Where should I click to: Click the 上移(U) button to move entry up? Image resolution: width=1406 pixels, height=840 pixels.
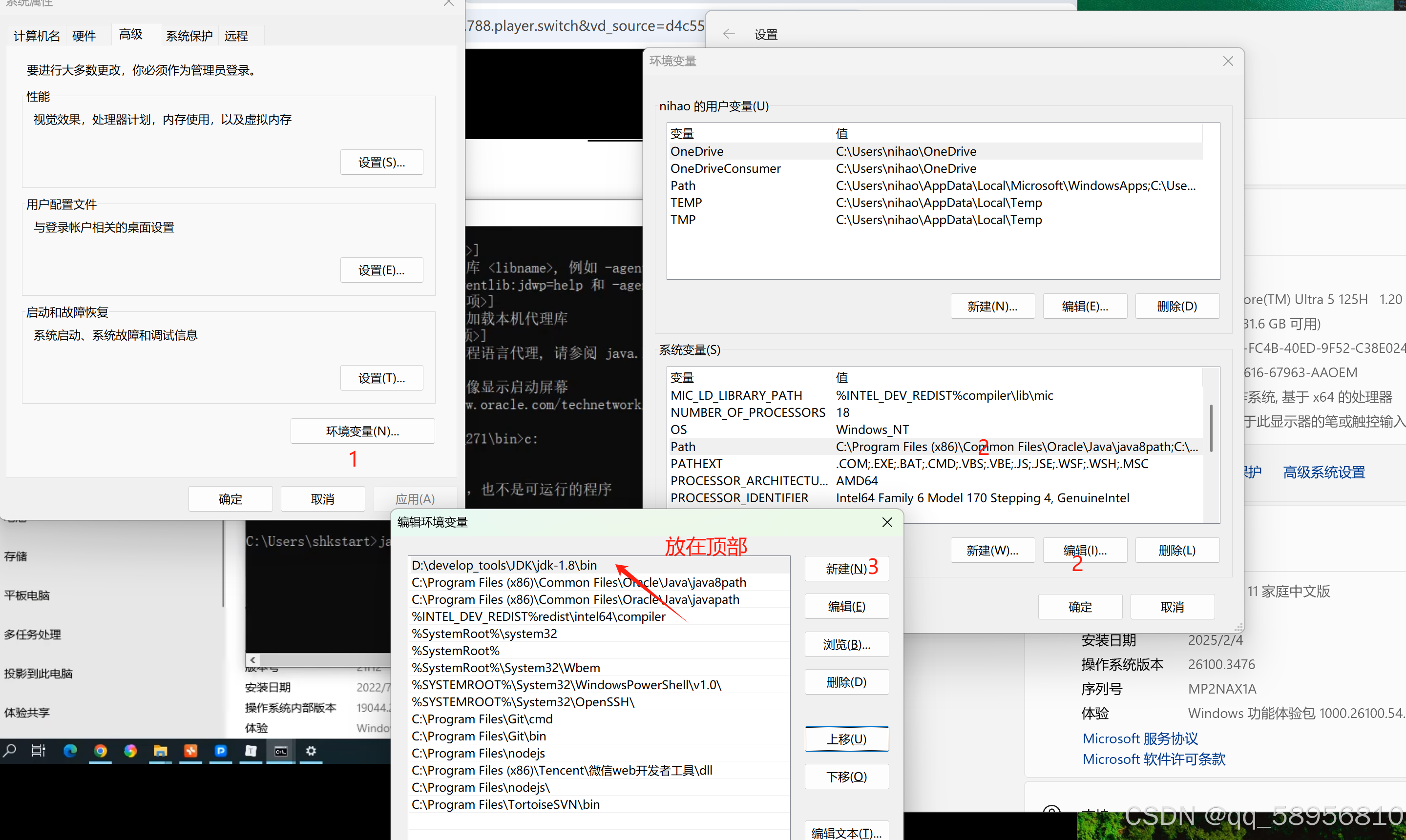[846, 738]
